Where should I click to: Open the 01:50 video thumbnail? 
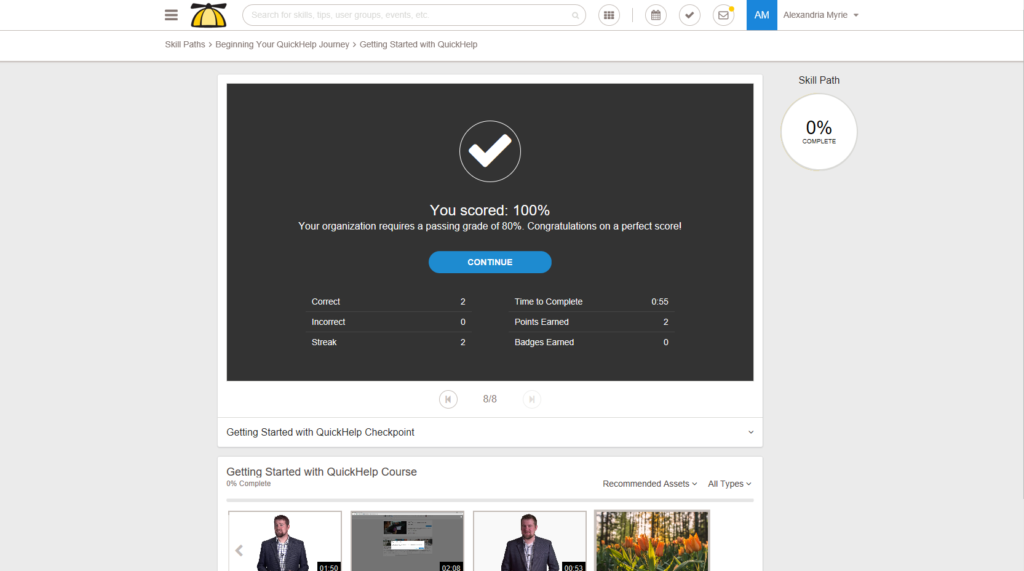[285, 541]
